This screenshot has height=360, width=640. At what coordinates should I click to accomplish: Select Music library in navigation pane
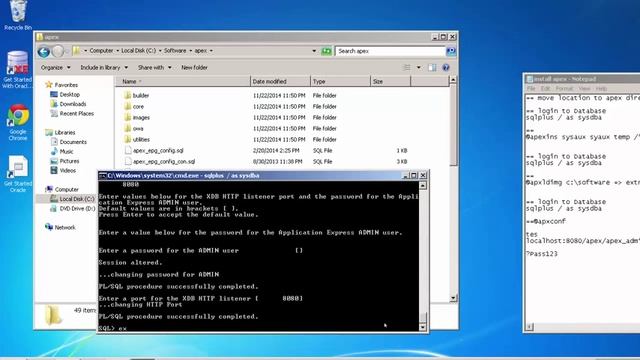[66, 151]
